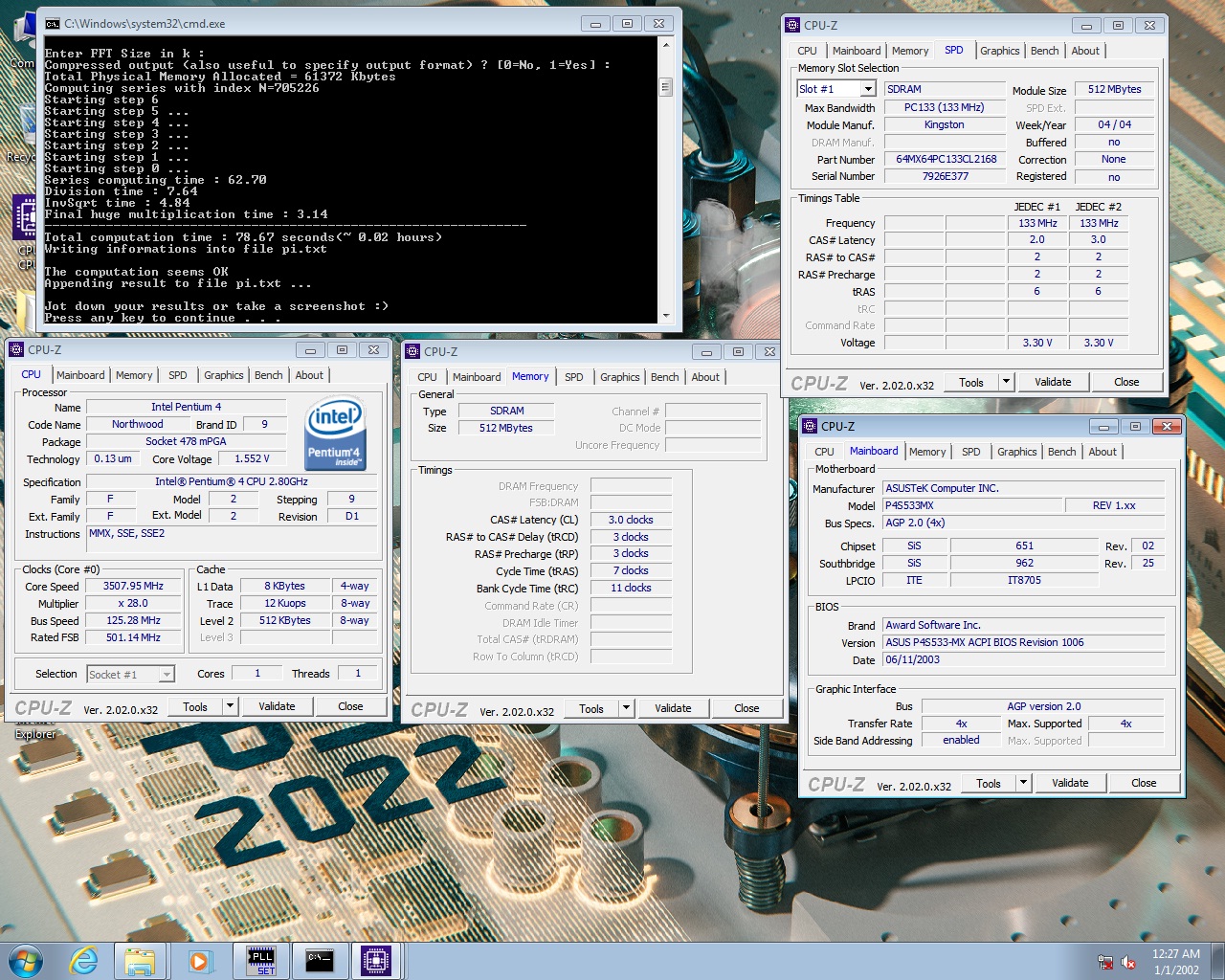Expand Tools arrow in SPD window
The image size is (1225, 980).
pos(1006,382)
